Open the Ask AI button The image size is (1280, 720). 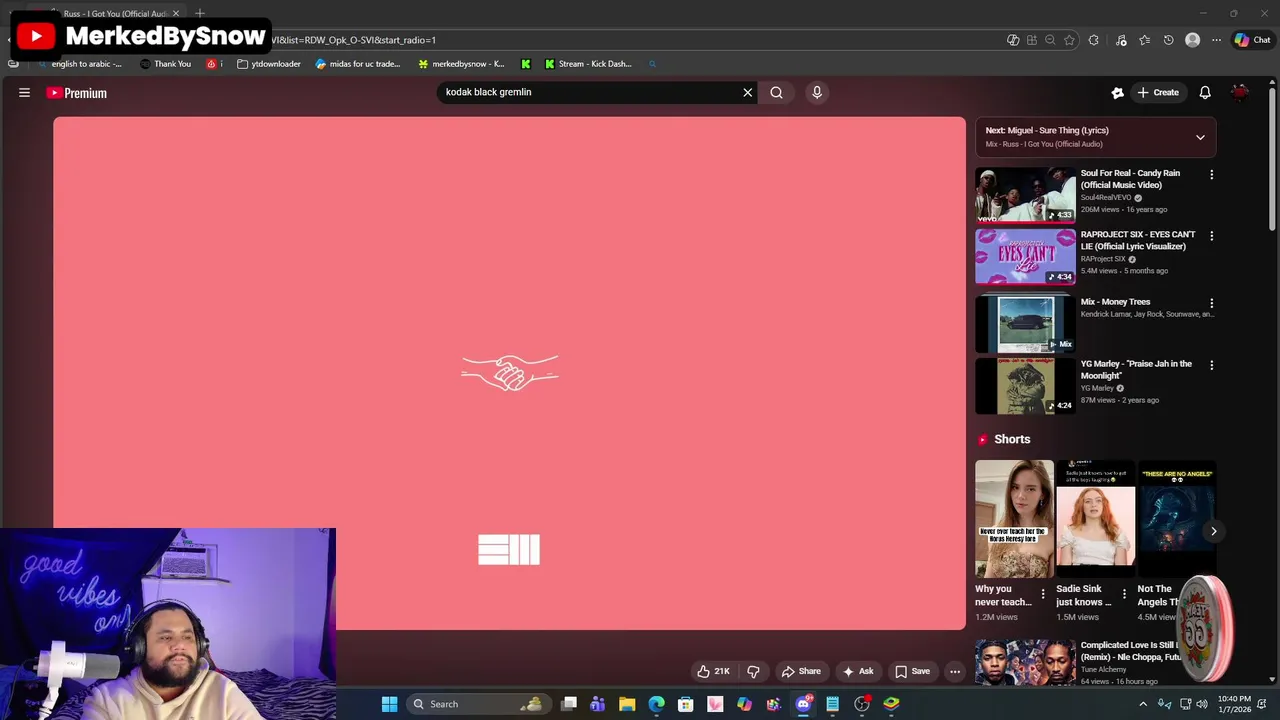pos(858,671)
